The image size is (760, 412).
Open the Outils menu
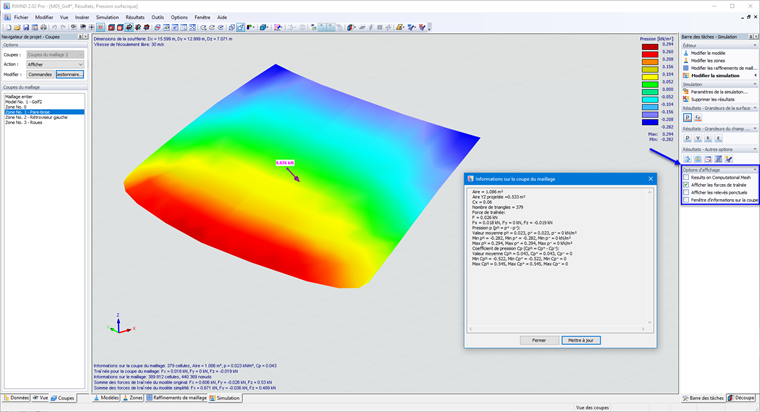158,17
